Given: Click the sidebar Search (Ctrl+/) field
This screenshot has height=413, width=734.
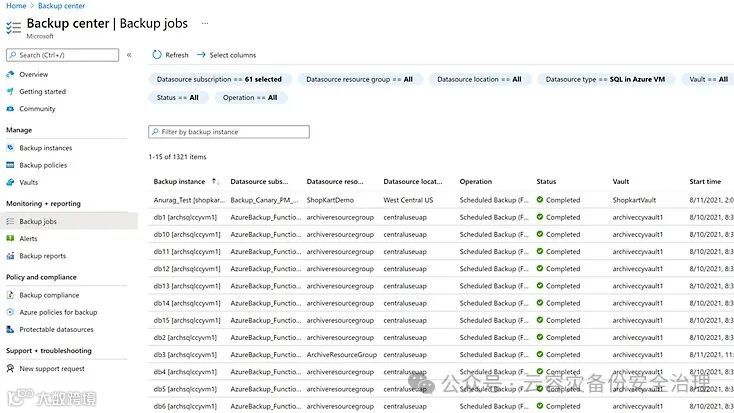Looking at the screenshot, I should 62,55.
